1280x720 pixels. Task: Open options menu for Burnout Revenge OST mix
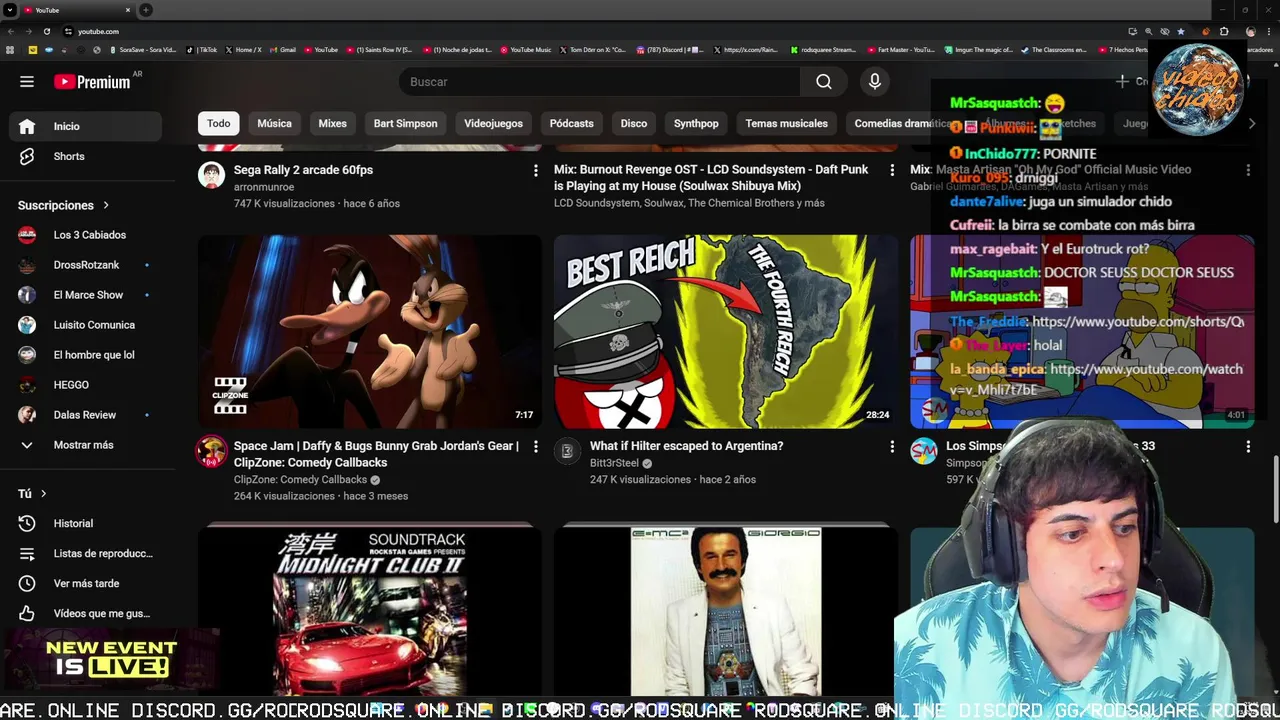pos(892,171)
